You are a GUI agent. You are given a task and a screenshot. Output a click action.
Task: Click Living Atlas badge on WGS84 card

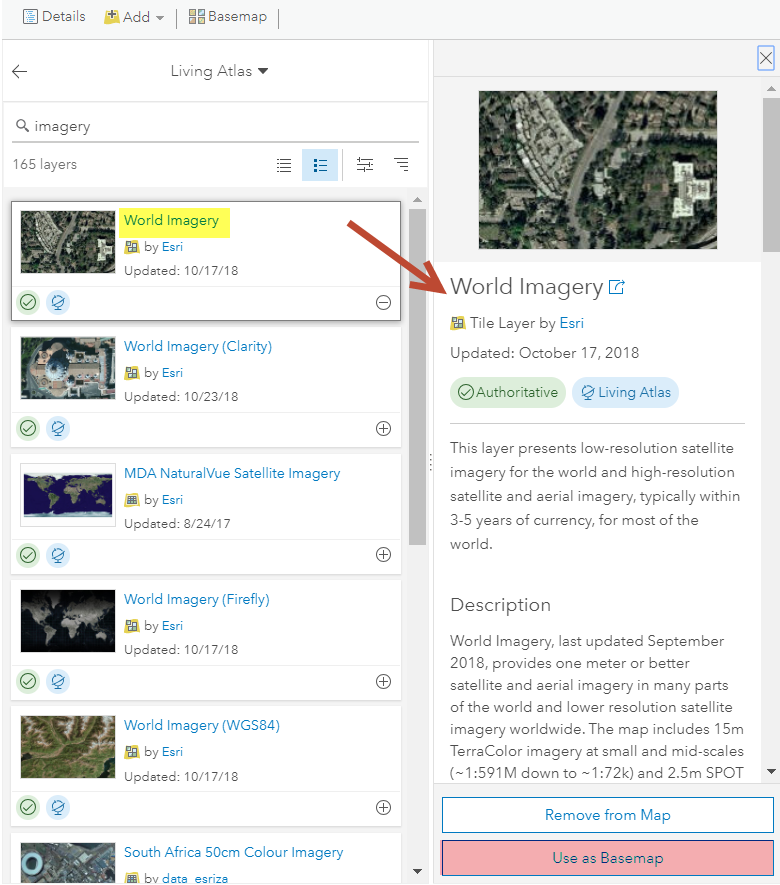click(x=58, y=808)
